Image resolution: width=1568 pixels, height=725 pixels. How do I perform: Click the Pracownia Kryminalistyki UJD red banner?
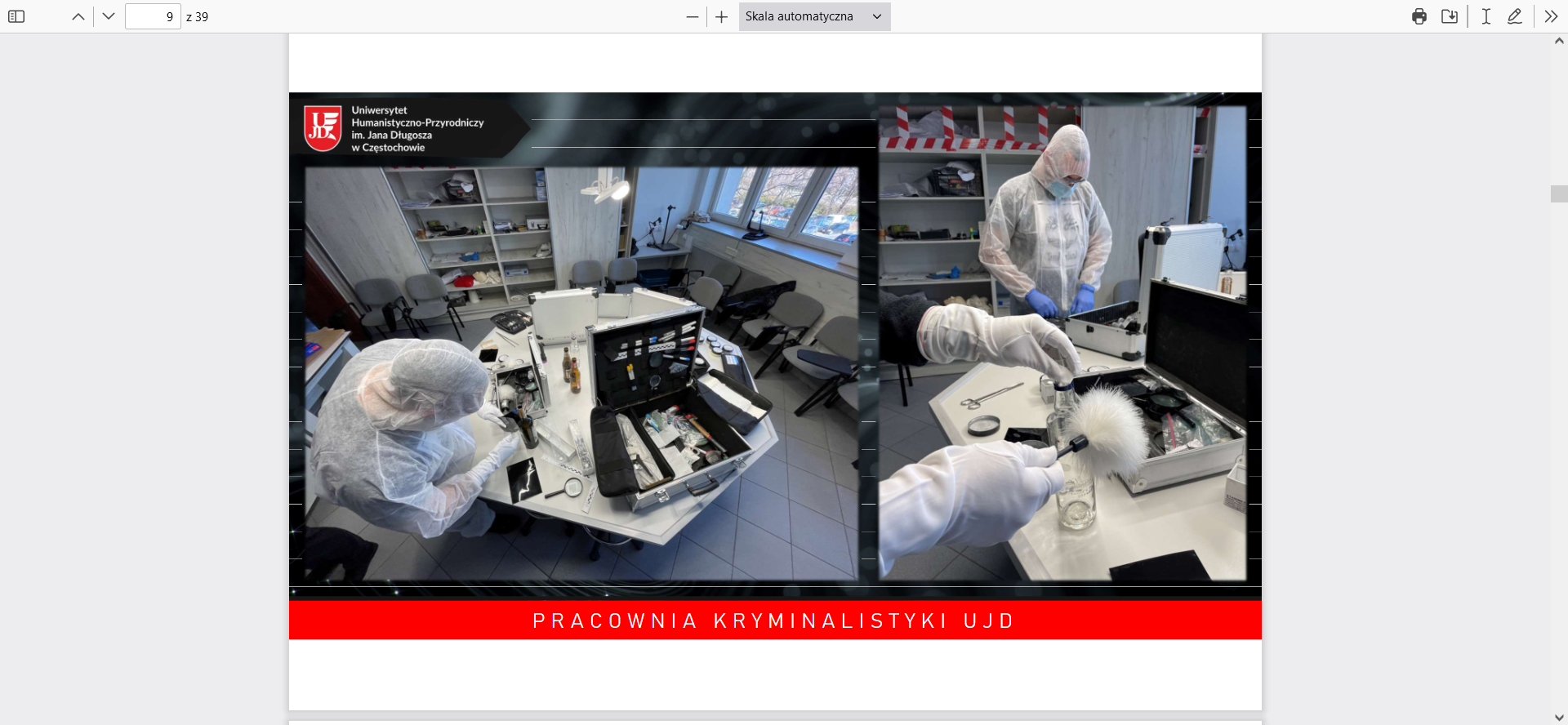point(775,620)
